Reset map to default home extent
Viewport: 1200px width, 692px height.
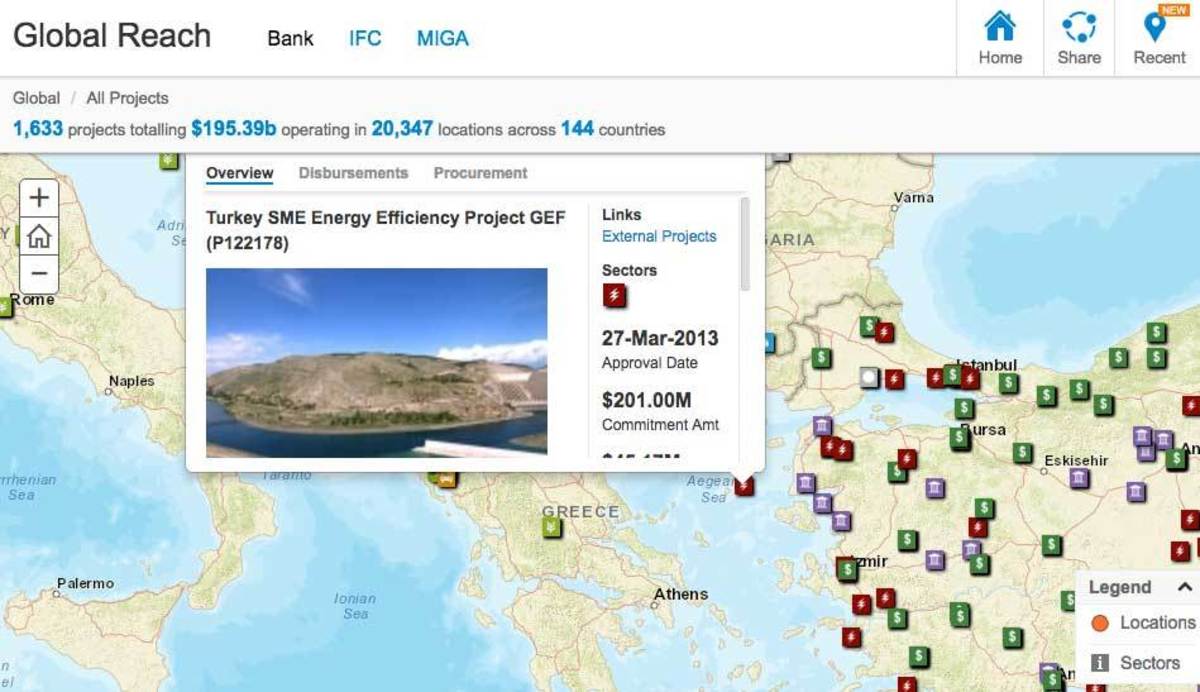click(x=39, y=236)
